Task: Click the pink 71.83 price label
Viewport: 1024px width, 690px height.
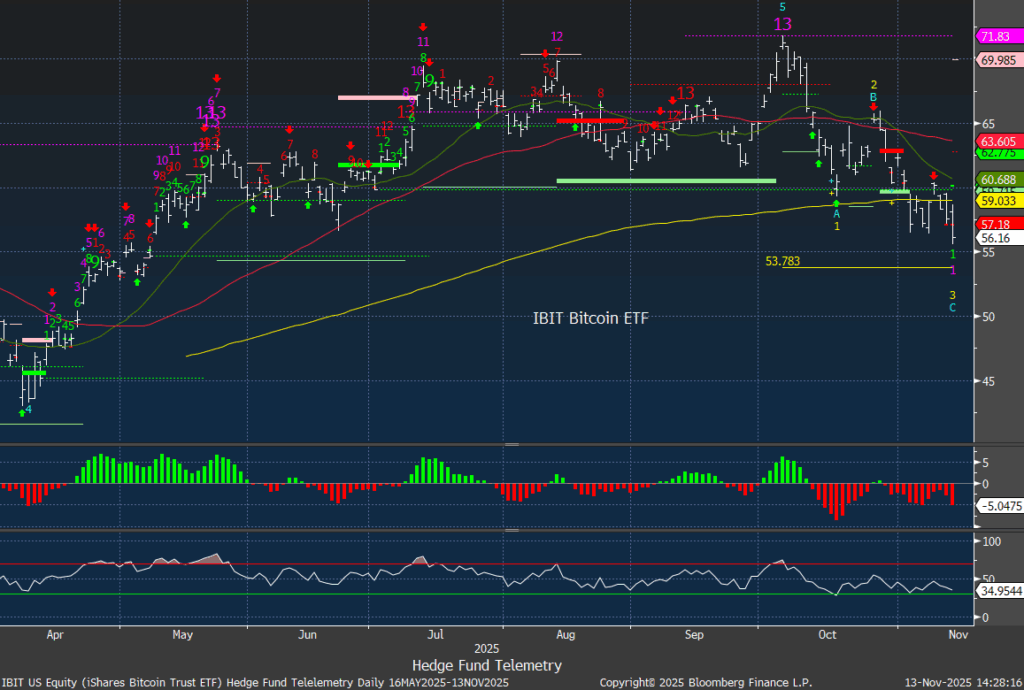Action: [x=995, y=37]
